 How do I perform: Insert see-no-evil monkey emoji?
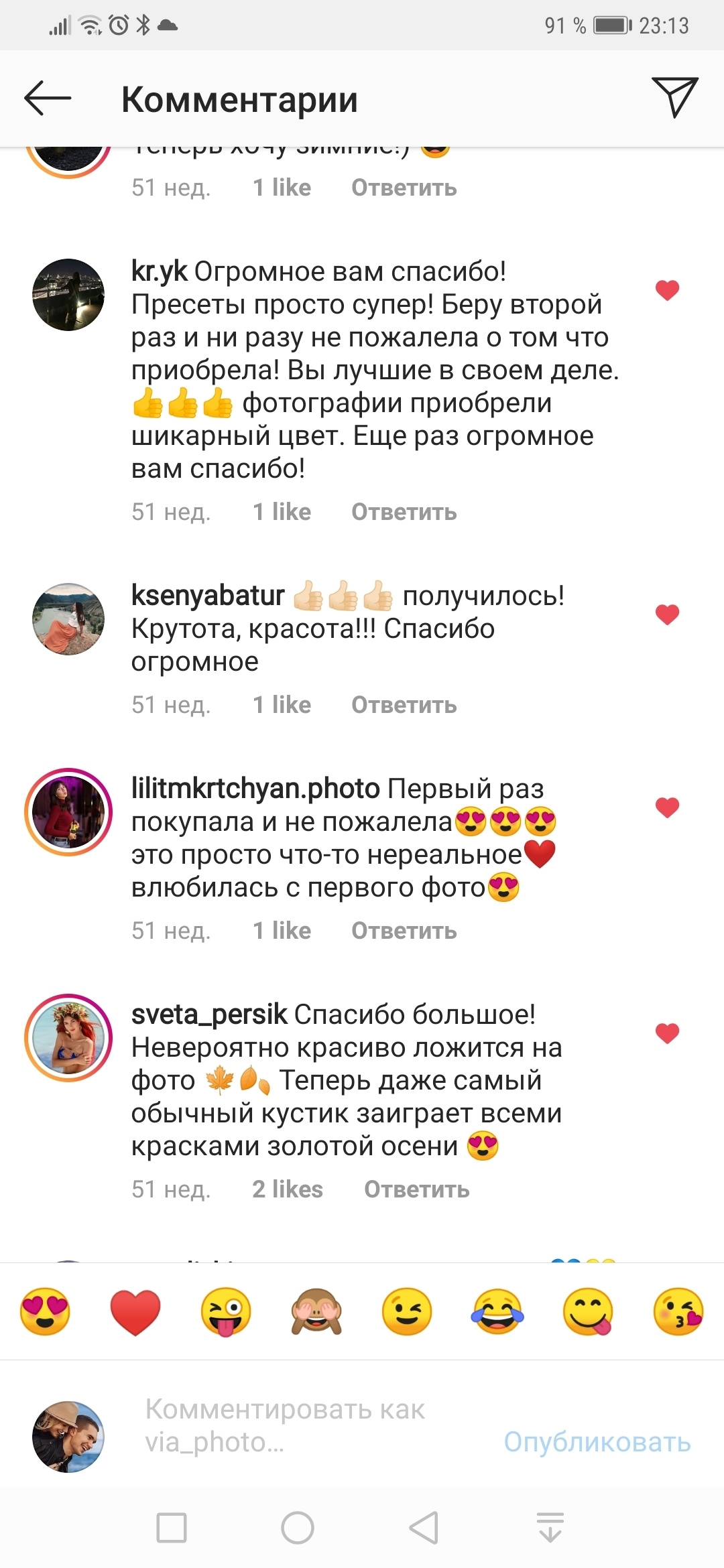[316, 1311]
